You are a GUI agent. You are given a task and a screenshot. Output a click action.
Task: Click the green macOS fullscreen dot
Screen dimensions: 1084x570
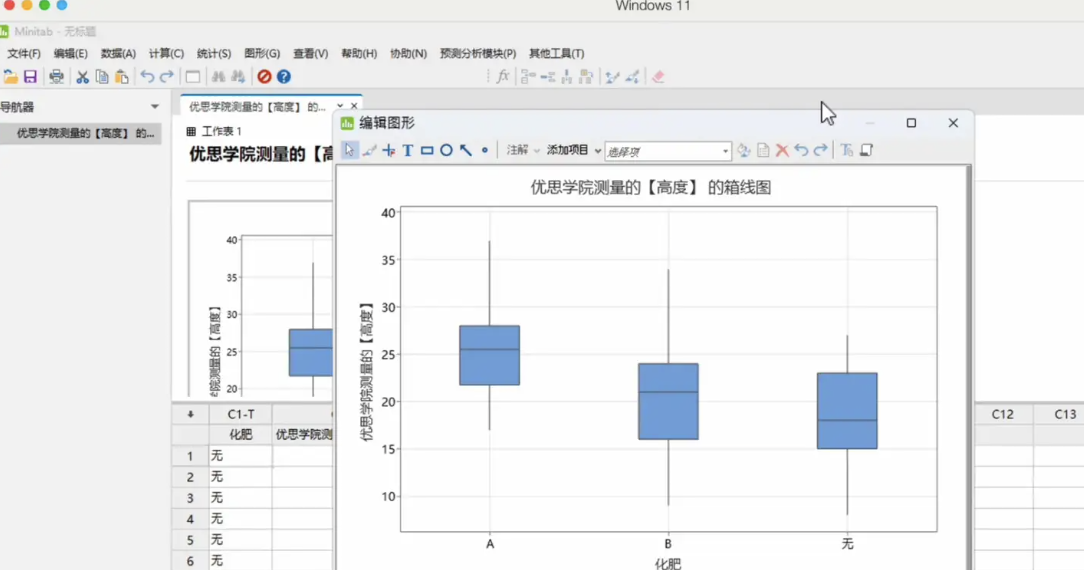(x=44, y=5)
